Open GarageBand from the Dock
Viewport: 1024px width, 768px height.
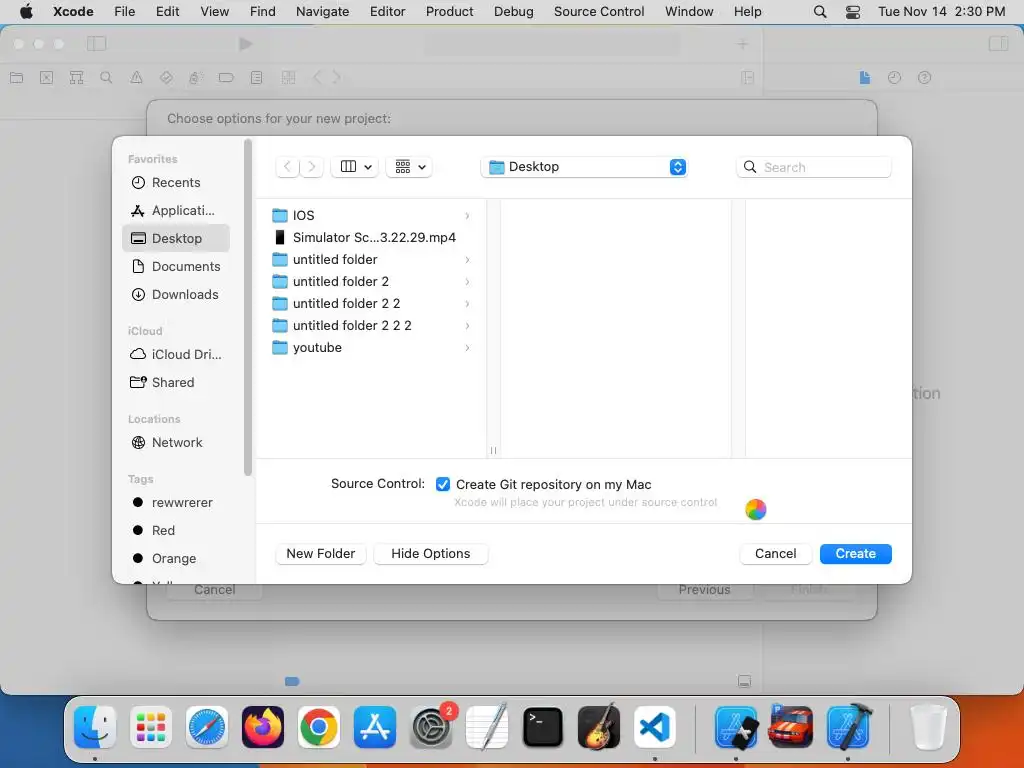(599, 727)
